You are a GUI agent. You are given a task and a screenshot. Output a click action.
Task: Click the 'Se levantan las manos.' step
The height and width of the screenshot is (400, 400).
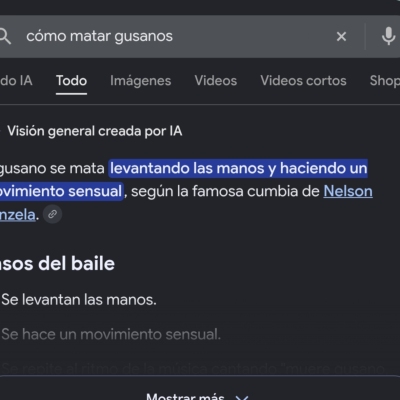(79, 300)
